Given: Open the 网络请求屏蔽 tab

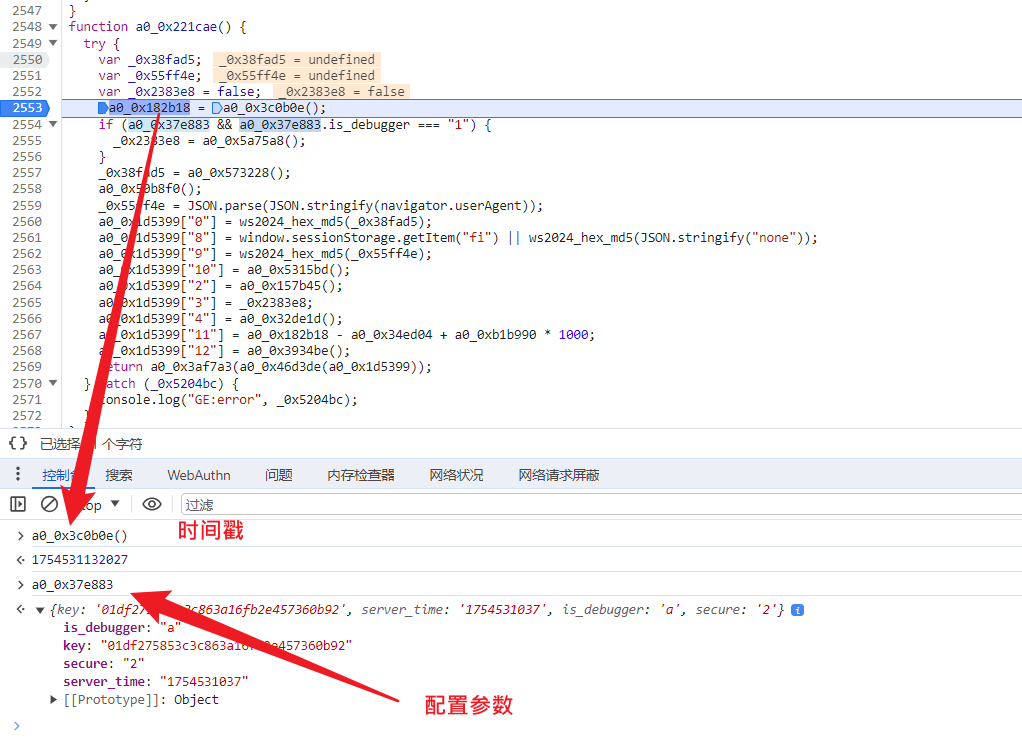Looking at the screenshot, I should (559, 475).
